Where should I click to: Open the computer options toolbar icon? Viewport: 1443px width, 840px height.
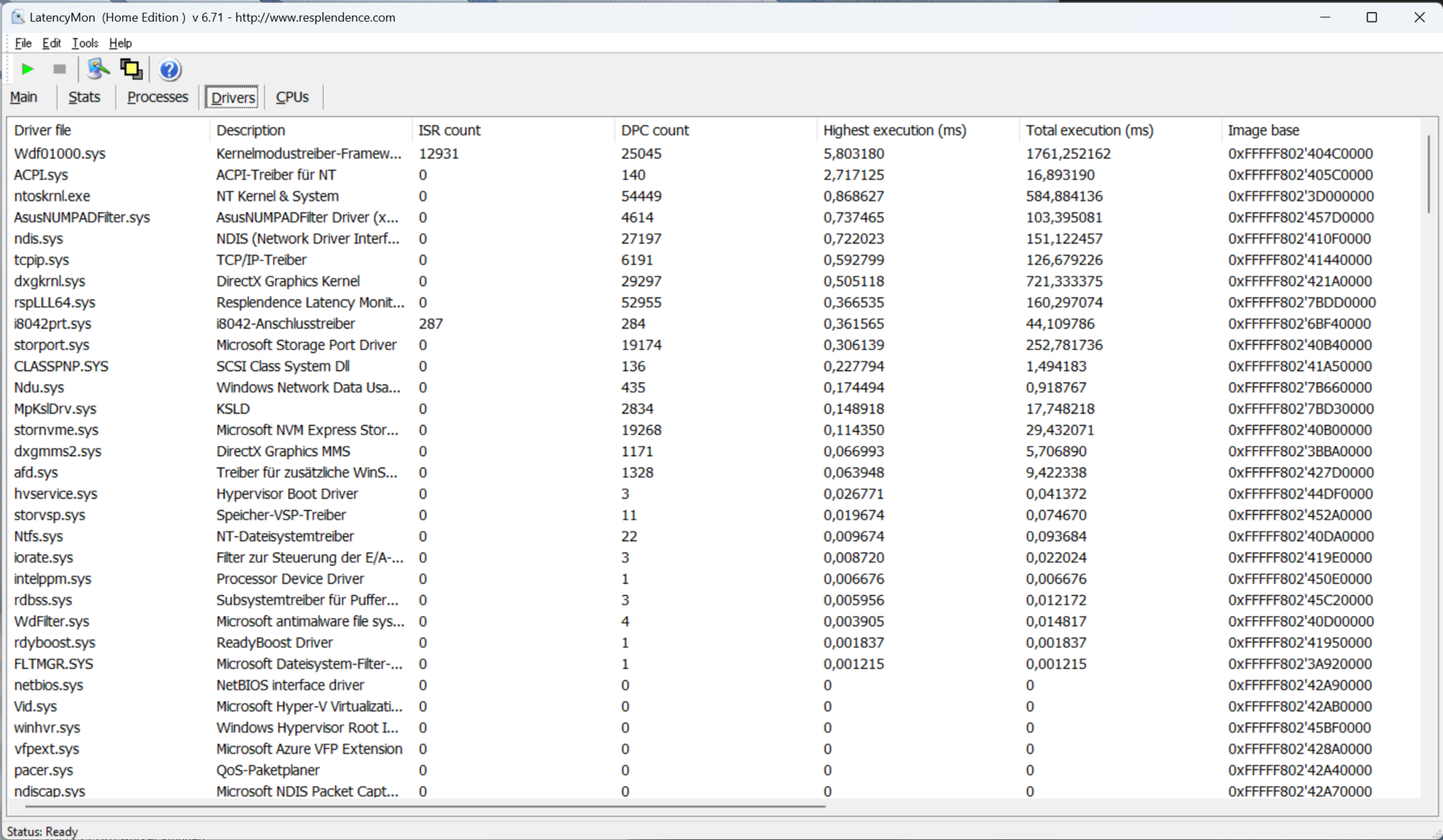coord(97,69)
